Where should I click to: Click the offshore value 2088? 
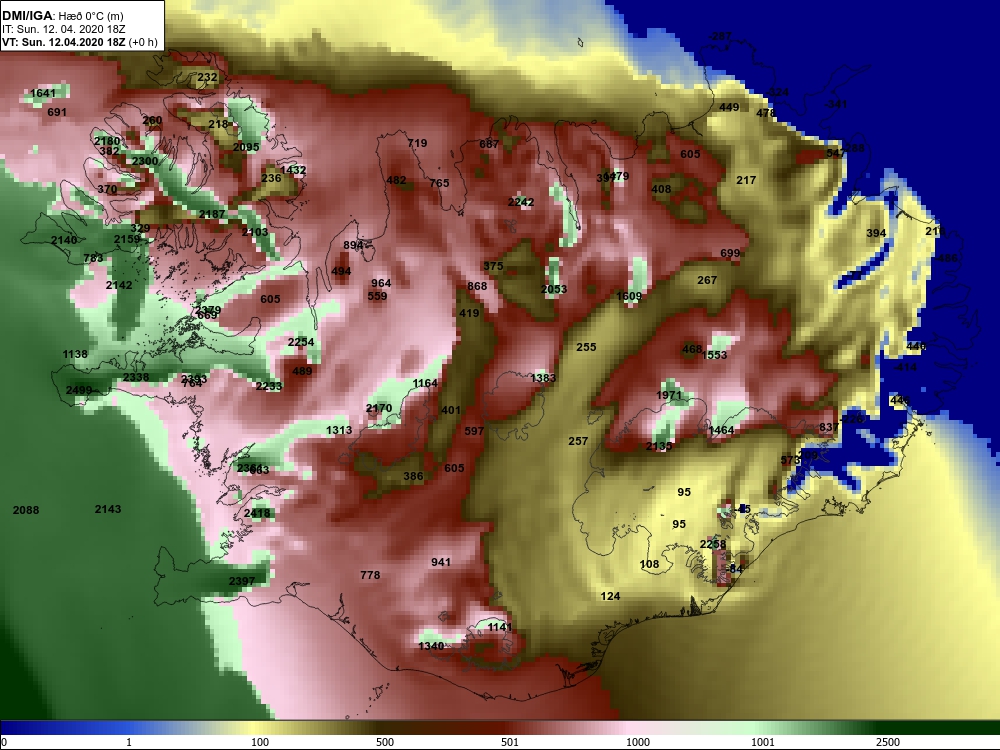tap(26, 510)
